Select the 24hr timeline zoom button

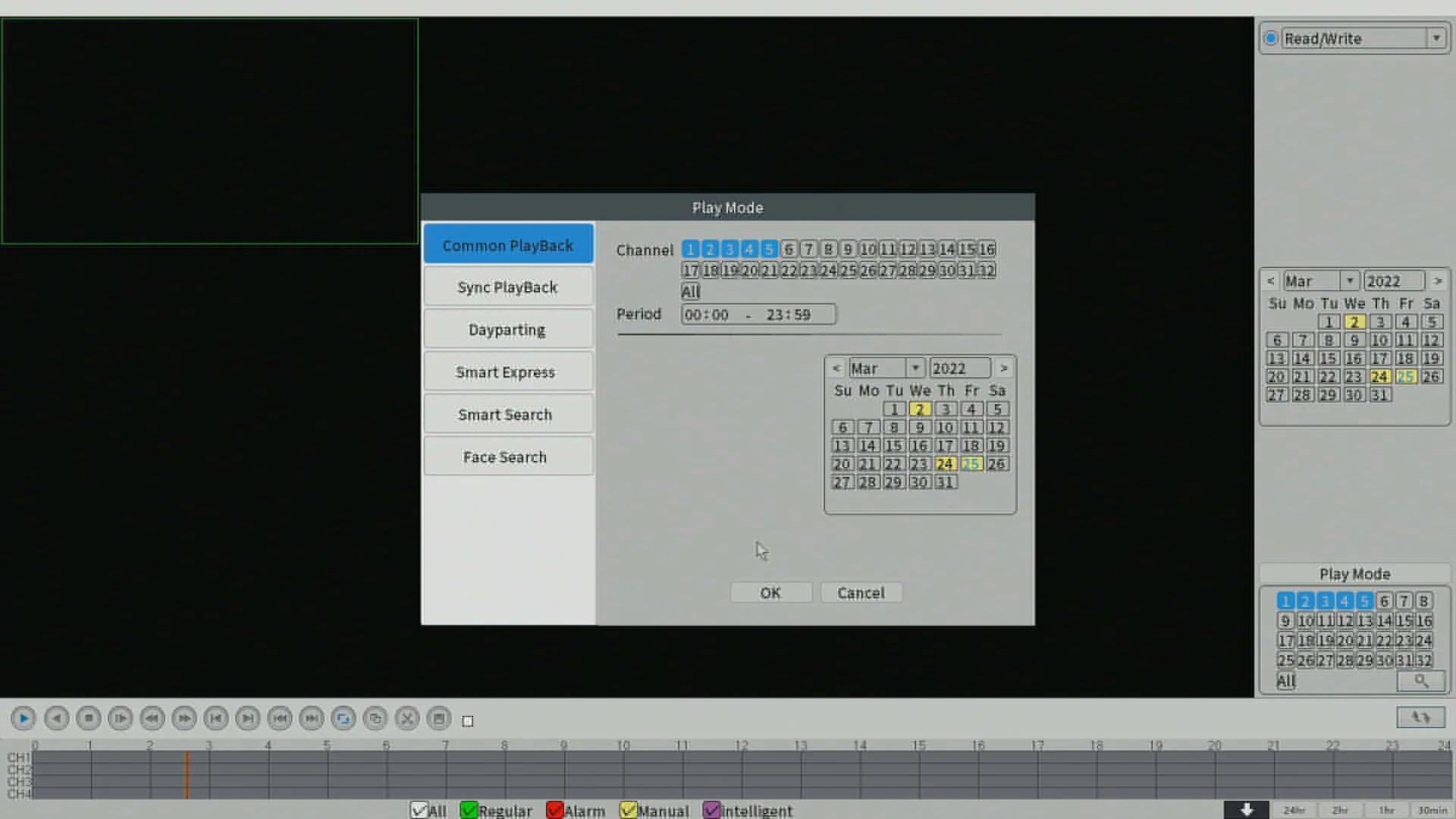click(x=1294, y=810)
